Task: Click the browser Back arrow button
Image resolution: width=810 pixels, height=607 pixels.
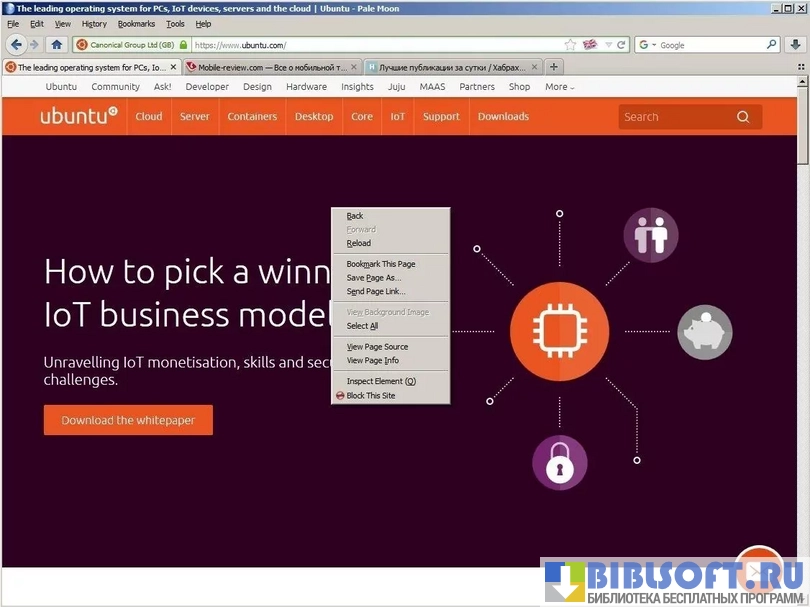Action: [x=16, y=45]
